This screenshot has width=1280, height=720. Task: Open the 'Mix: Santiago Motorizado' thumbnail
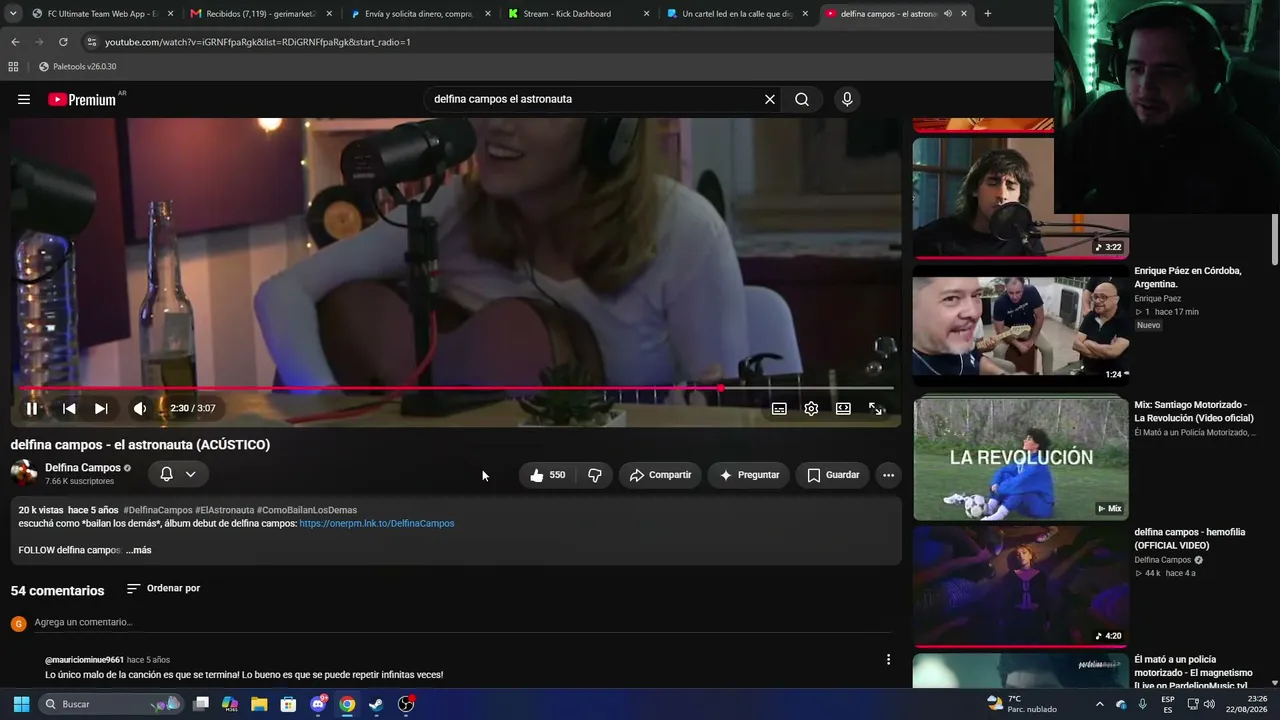pos(1020,460)
